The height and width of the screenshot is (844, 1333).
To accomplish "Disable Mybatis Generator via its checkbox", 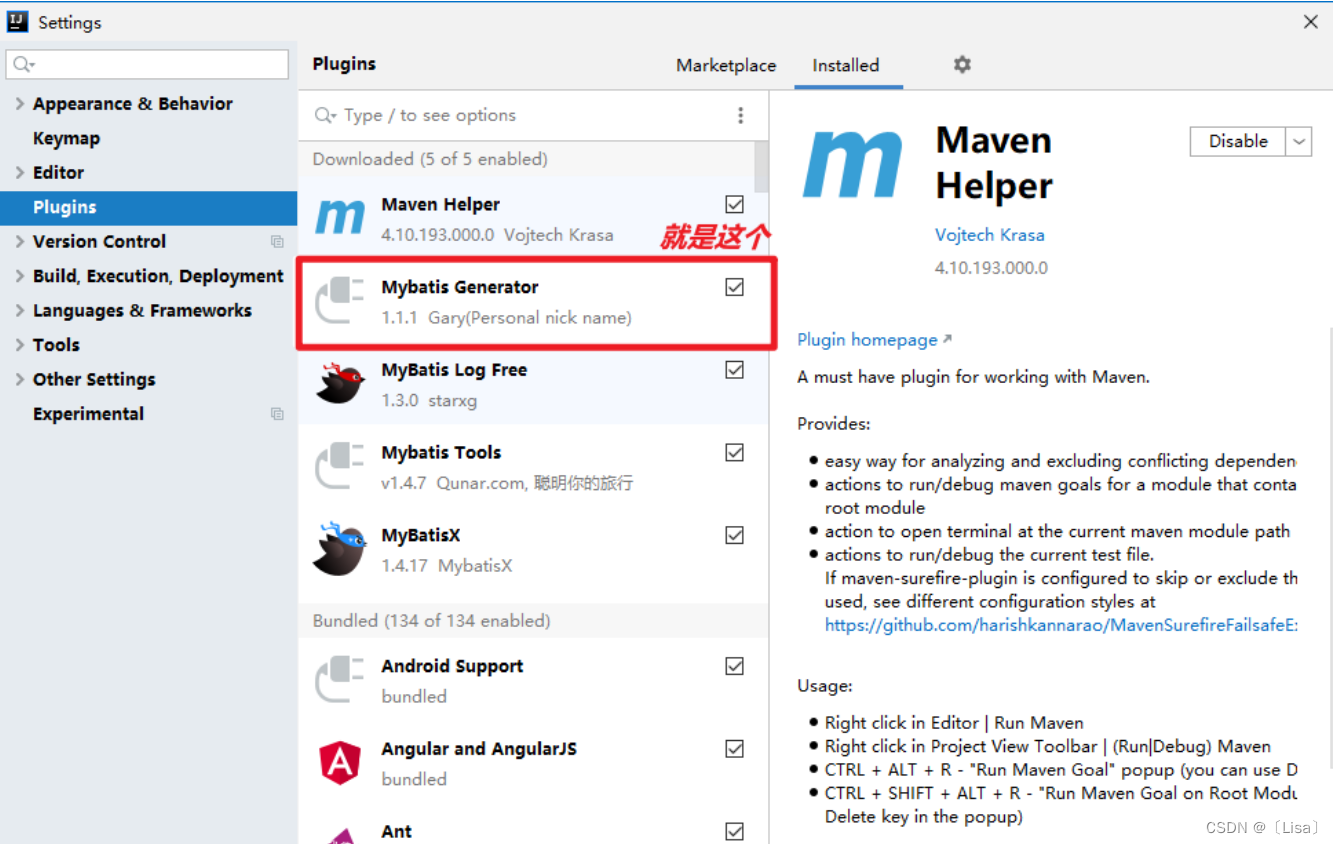I will point(735,287).
